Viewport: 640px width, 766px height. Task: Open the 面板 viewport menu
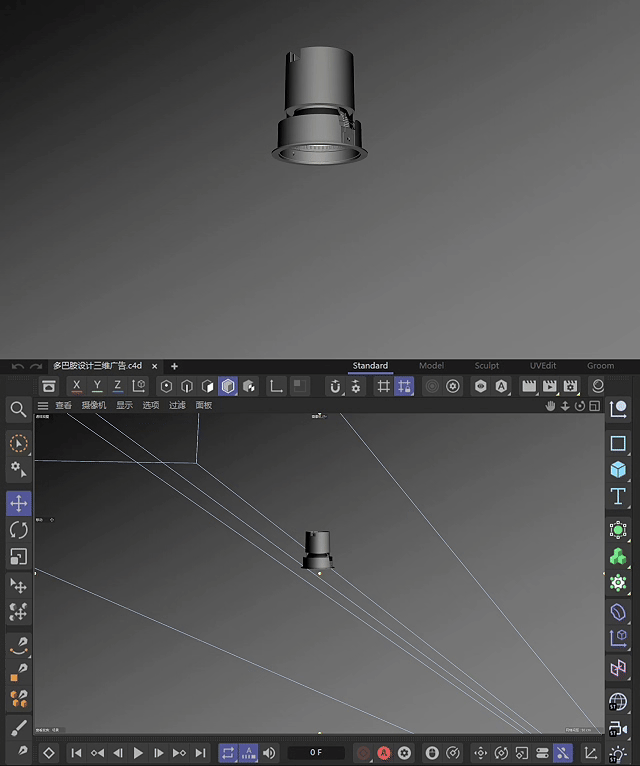coord(204,405)
